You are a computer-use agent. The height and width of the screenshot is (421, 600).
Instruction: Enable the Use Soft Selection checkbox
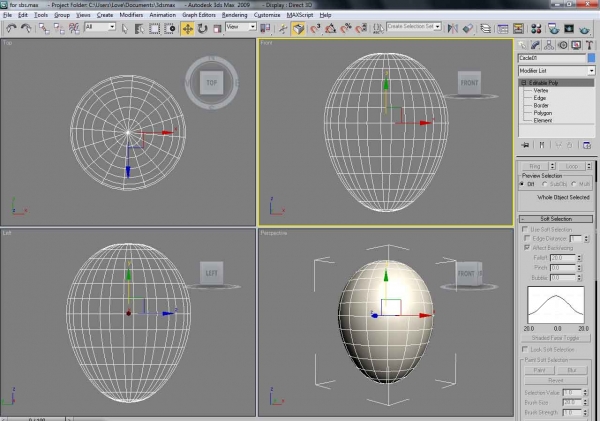(x=525, y=229)
